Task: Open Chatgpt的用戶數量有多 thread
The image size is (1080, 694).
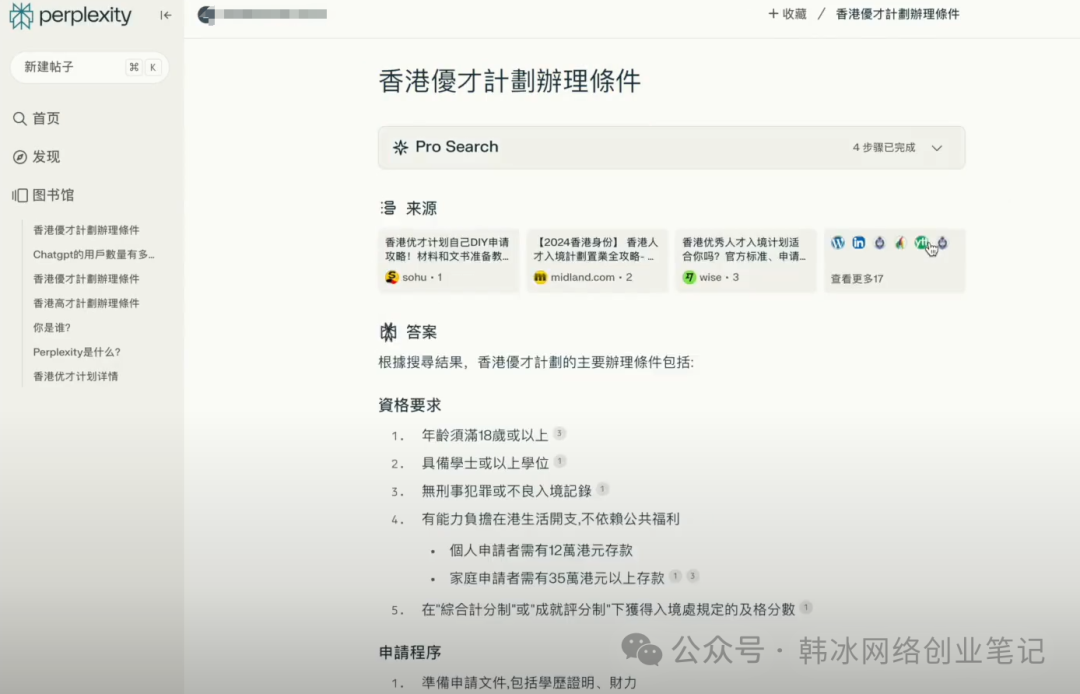Action: click(94, 254)
